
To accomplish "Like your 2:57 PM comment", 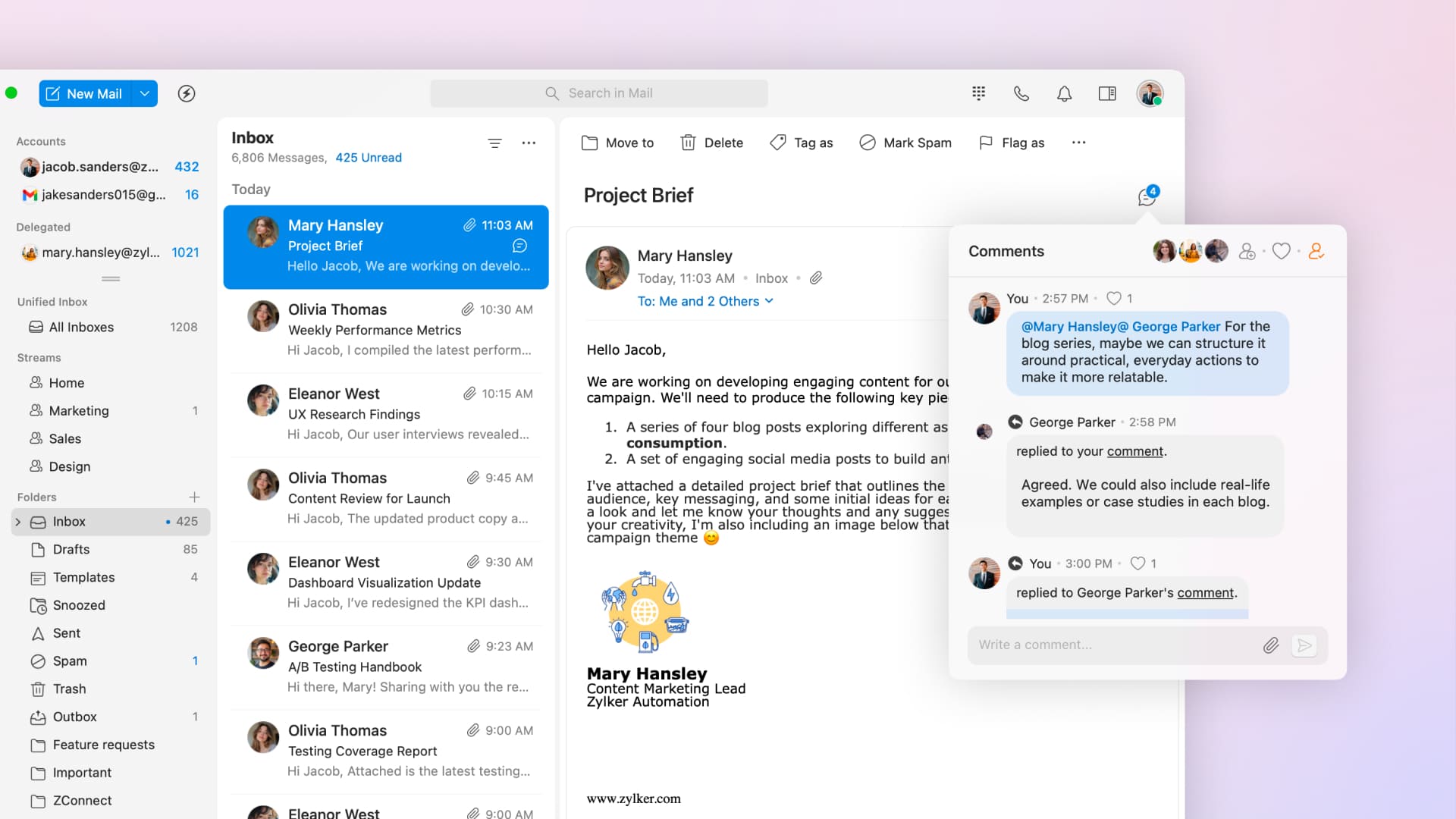I will point(1113,299).
